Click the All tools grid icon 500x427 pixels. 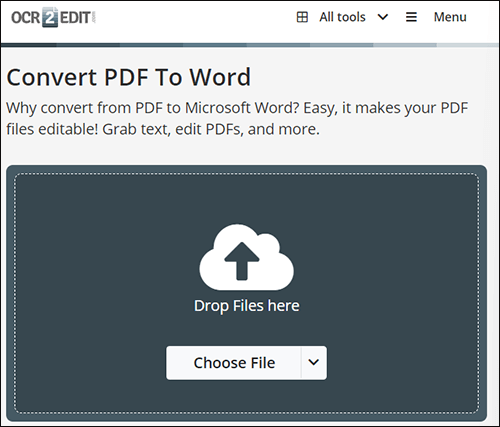pyautogui.click(x=302, y=17)
